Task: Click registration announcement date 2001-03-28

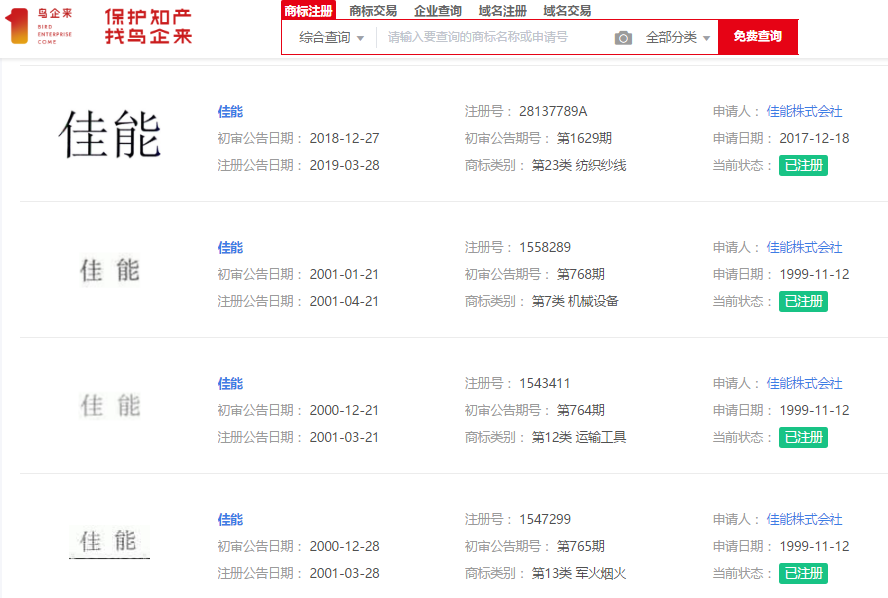Action: (344, 573)
